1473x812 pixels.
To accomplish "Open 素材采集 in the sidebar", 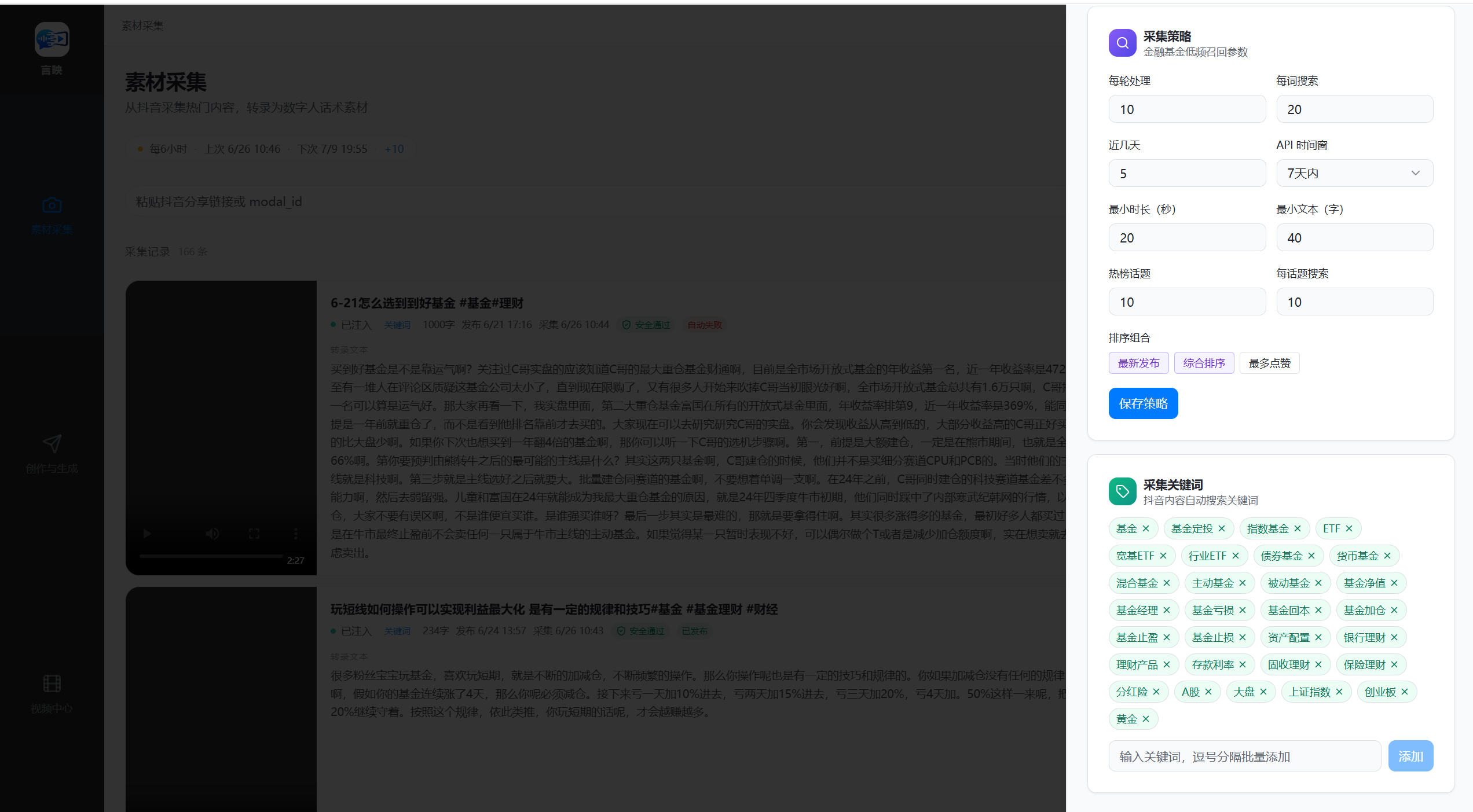I will click(x=52, y=216).
